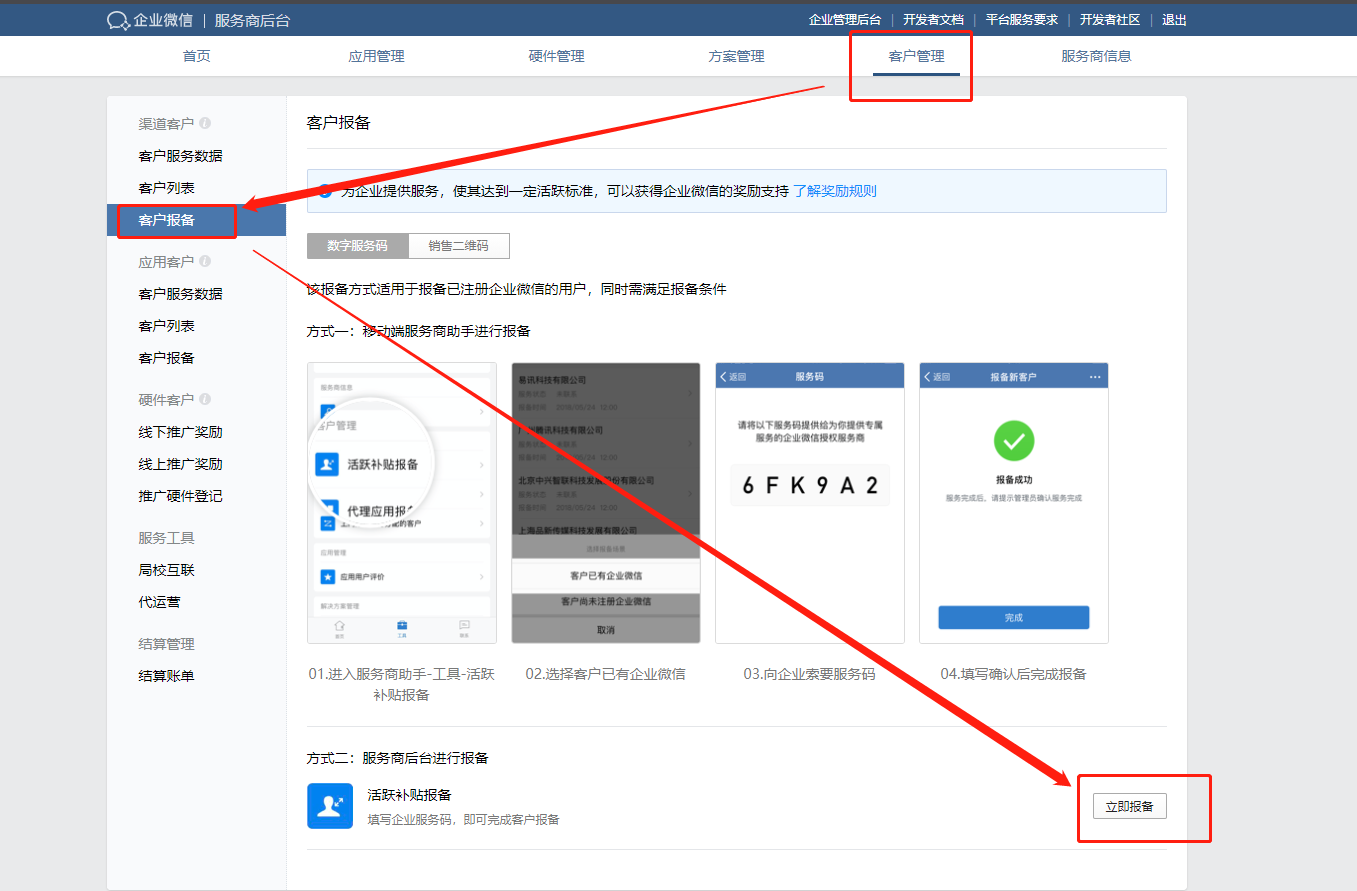Open 结算账单 in sidebar
The height and width of the screenshot is (891, 1357).
(x=167, y=676)
